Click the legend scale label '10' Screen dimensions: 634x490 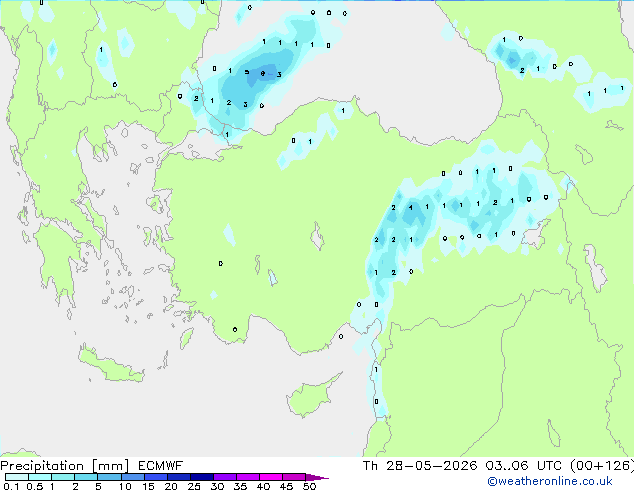tap(125, 486)
